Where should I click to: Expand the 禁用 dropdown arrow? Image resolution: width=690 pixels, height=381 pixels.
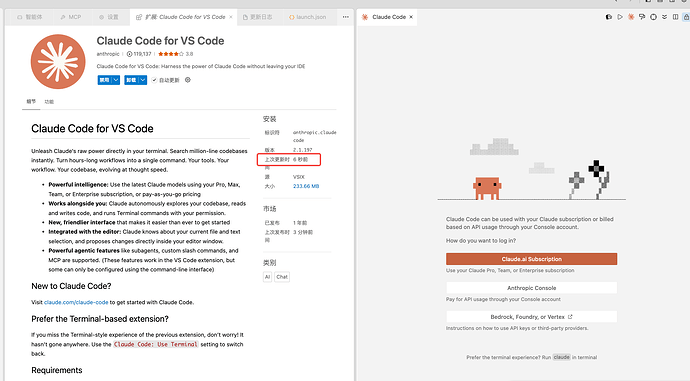coord(115,80)
